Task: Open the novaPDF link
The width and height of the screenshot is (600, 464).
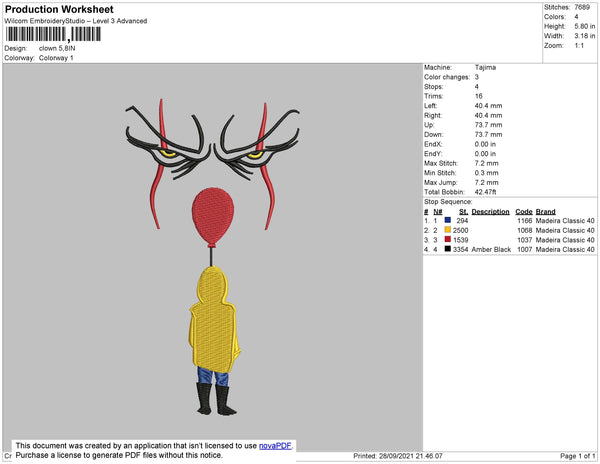Action: click(x=275, y=446)
